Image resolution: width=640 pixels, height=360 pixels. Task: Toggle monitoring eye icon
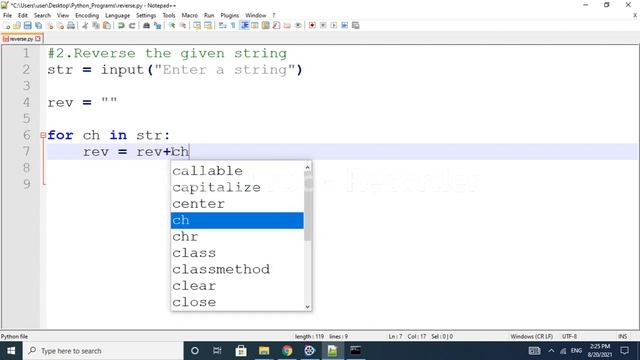(298, 25)
